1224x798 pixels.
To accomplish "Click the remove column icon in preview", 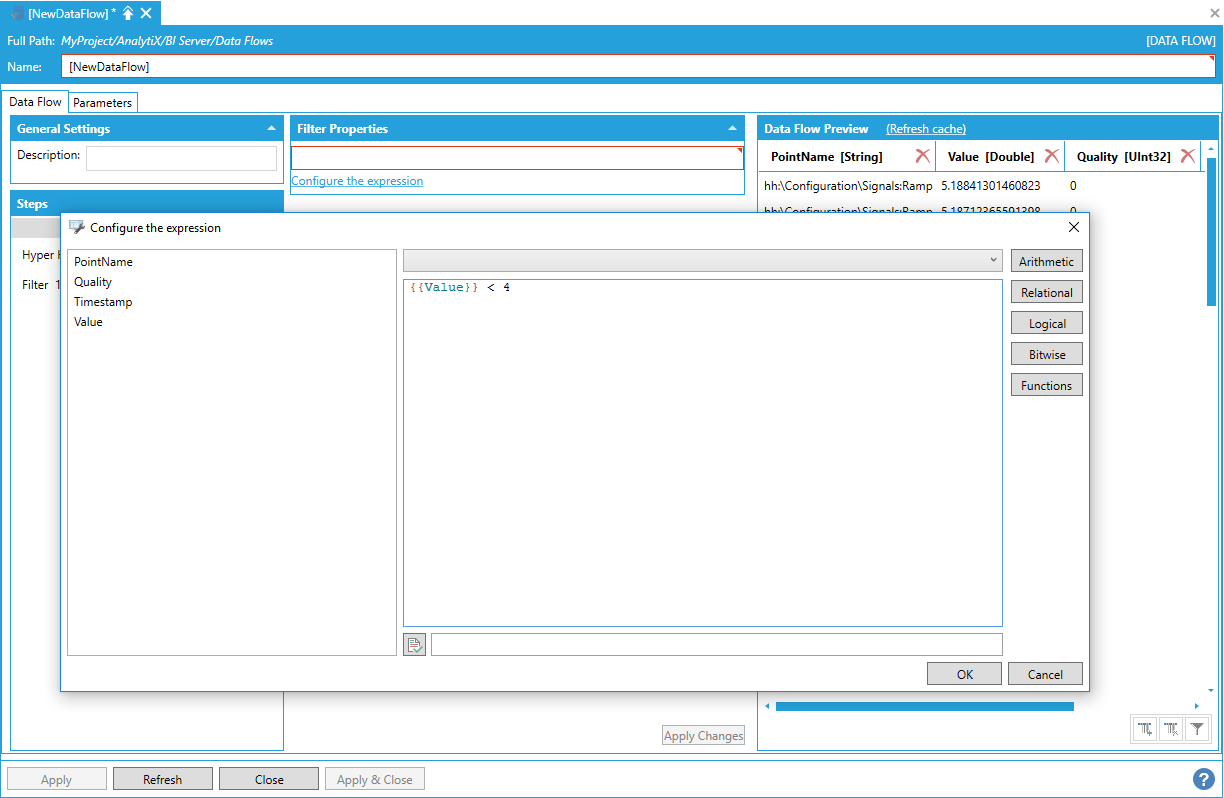I will pos(1171,729).
